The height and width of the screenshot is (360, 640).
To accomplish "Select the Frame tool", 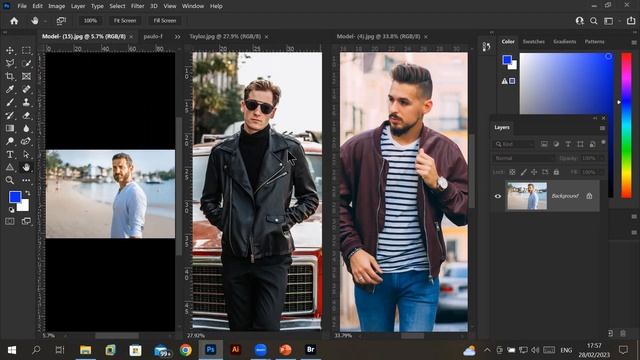I will tap(26, 76).
